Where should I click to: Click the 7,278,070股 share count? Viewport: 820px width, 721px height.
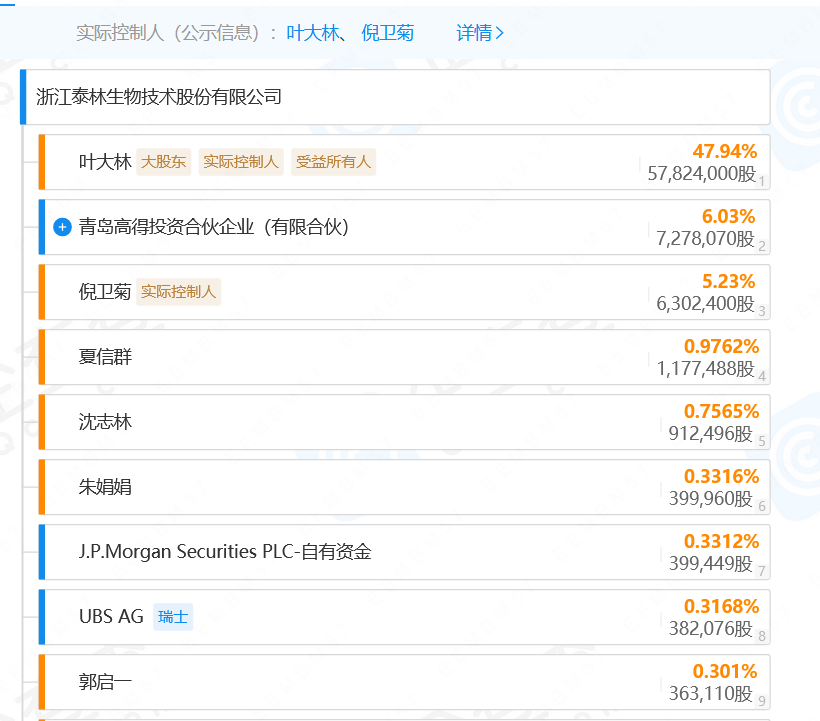[706, 239]
